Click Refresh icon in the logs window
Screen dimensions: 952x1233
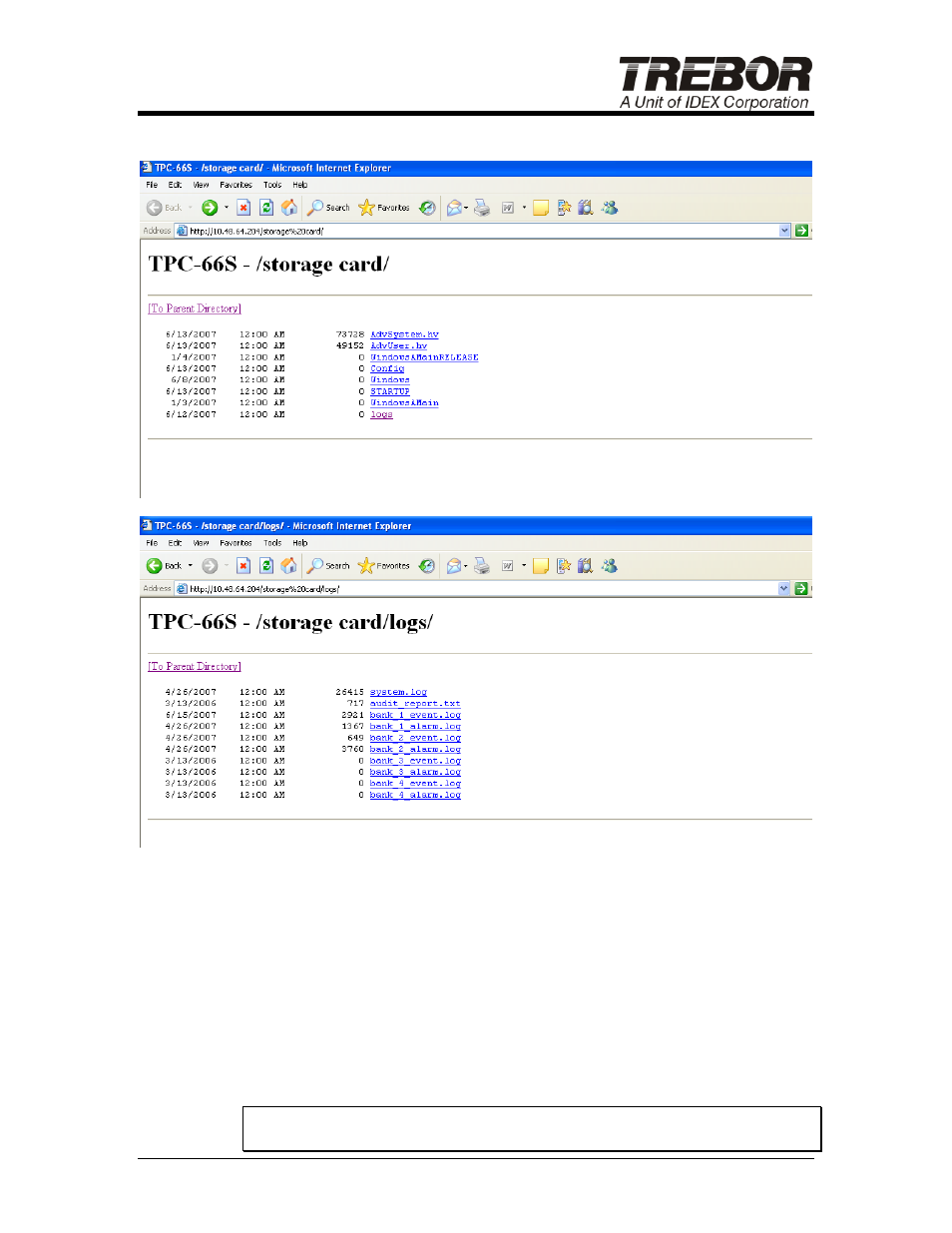(x=266, y=566)
